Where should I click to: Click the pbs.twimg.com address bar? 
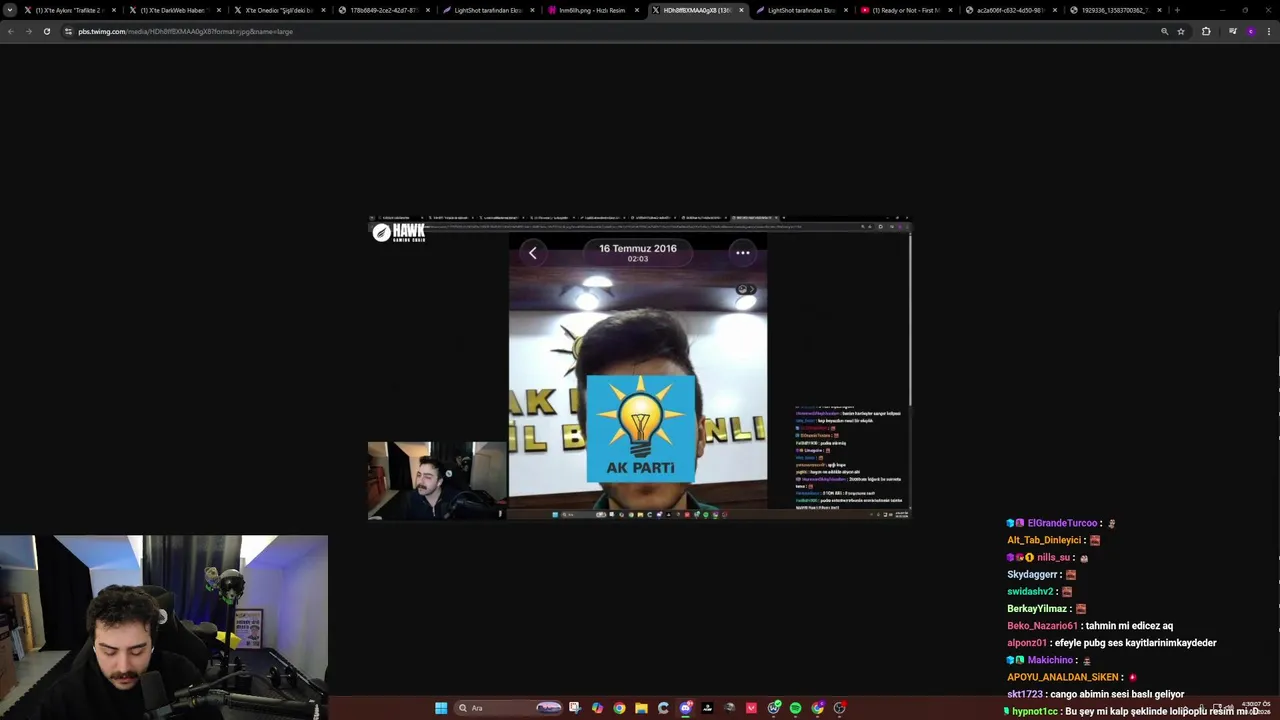coord(600,31)
